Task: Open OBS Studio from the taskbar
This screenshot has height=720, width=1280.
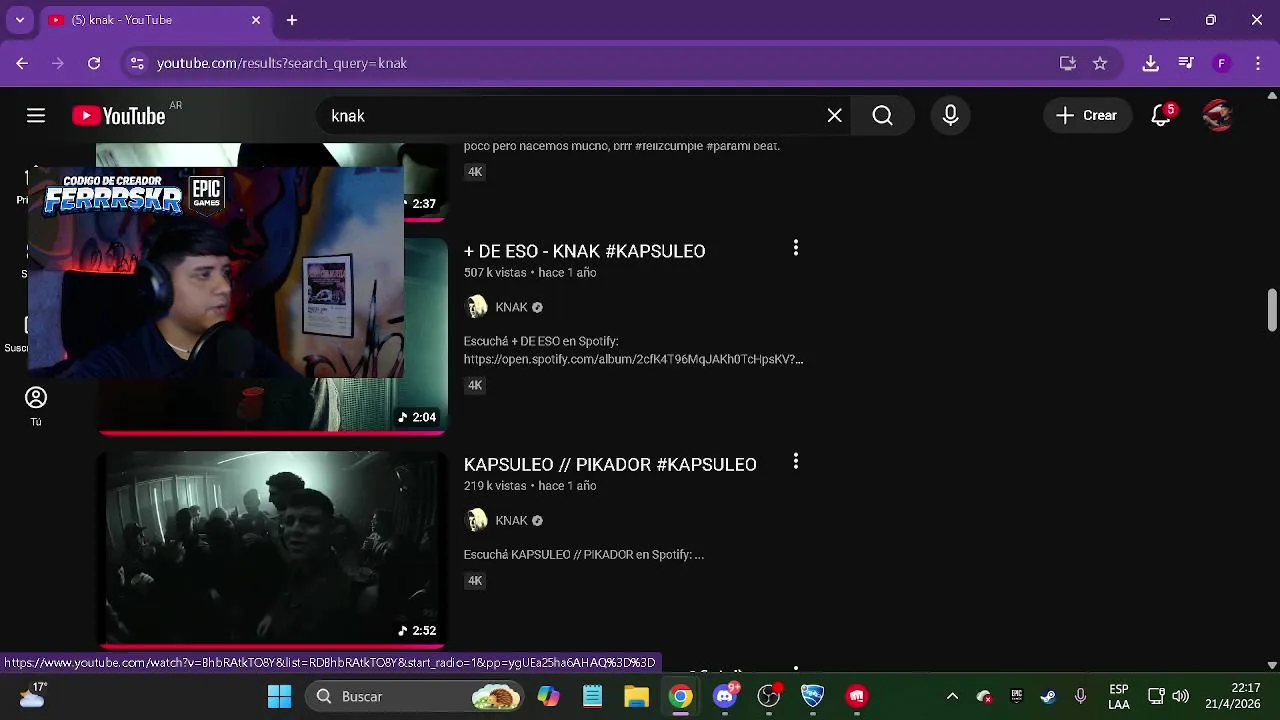Action: coord(769,696)
